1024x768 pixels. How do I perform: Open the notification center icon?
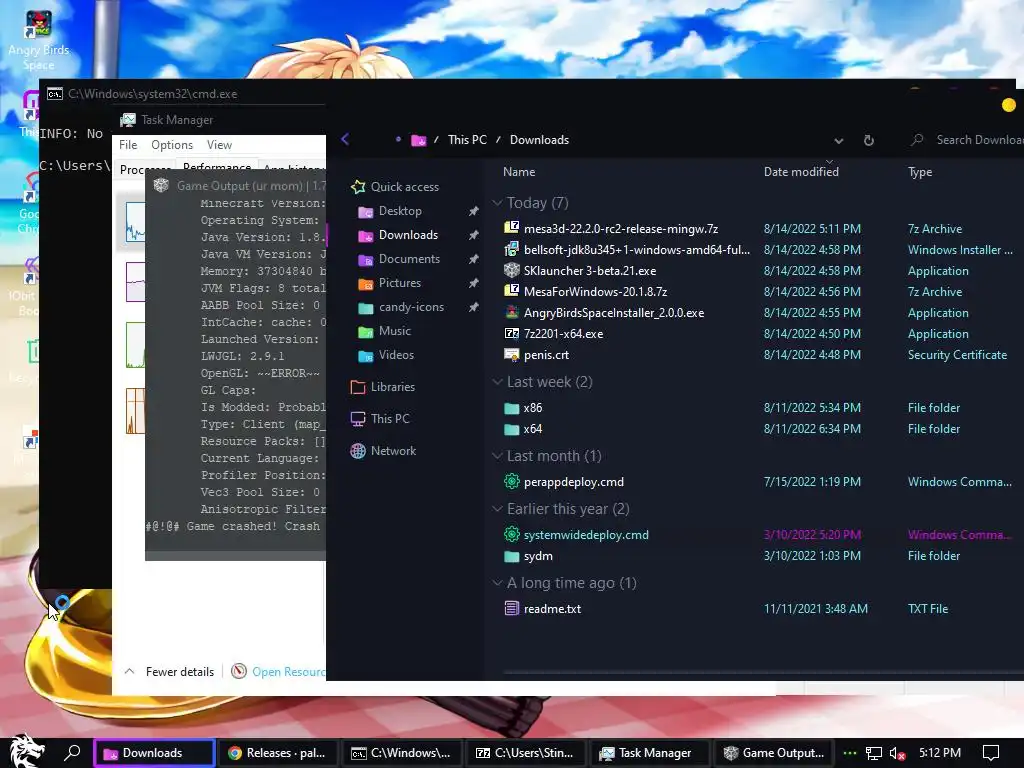pos(991,753)
